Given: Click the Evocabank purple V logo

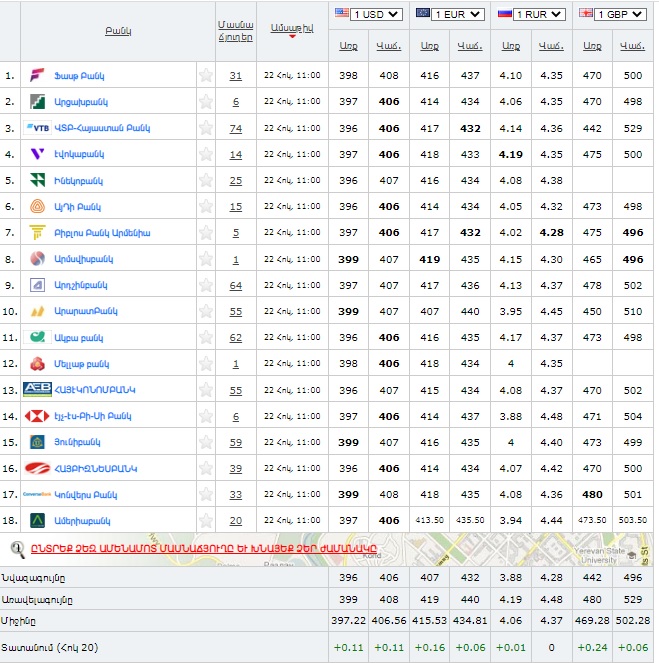Looking at the screenshot, I should [37, 154].
